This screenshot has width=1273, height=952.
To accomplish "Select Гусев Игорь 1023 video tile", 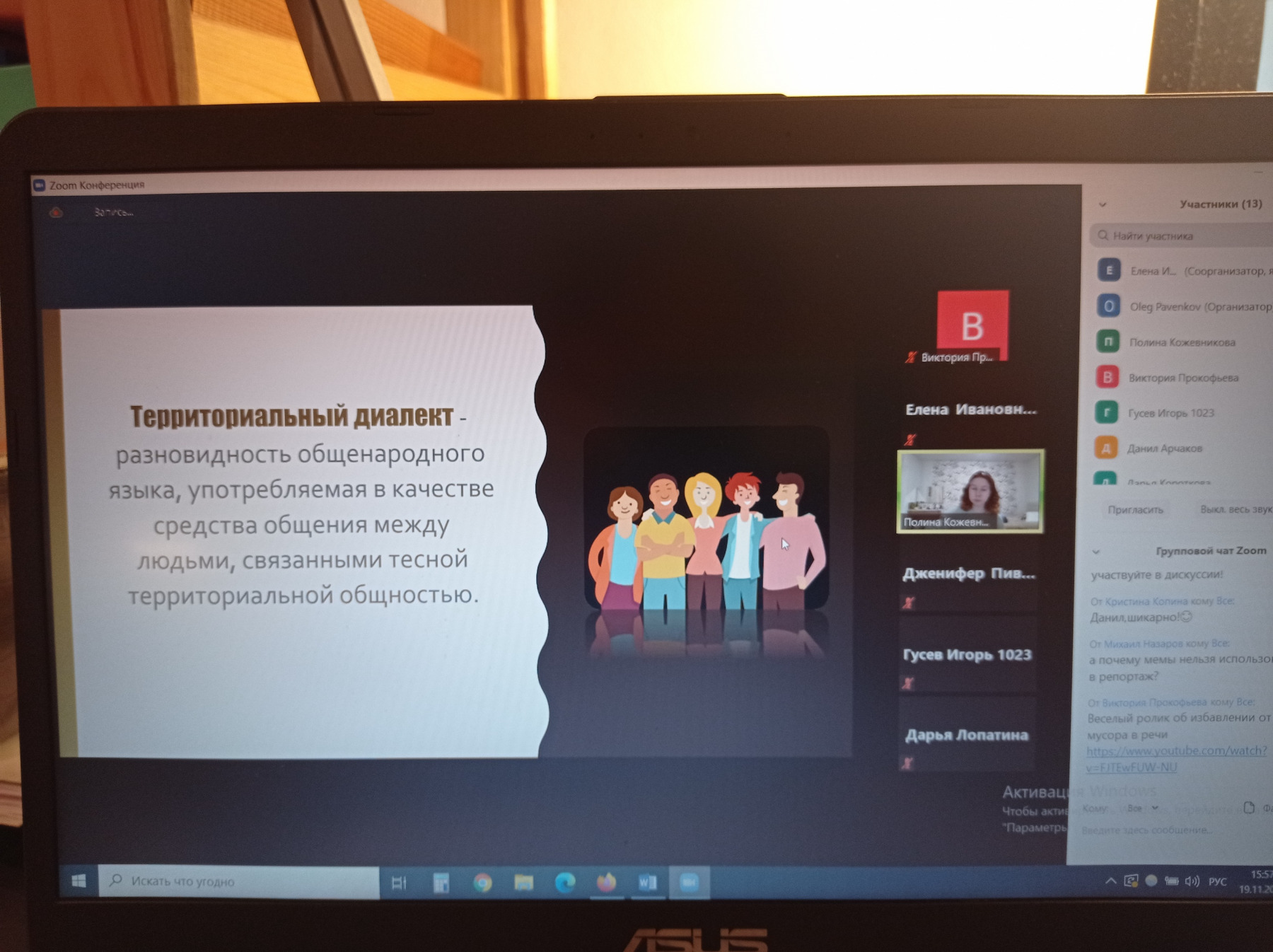I will click(967, 654).
